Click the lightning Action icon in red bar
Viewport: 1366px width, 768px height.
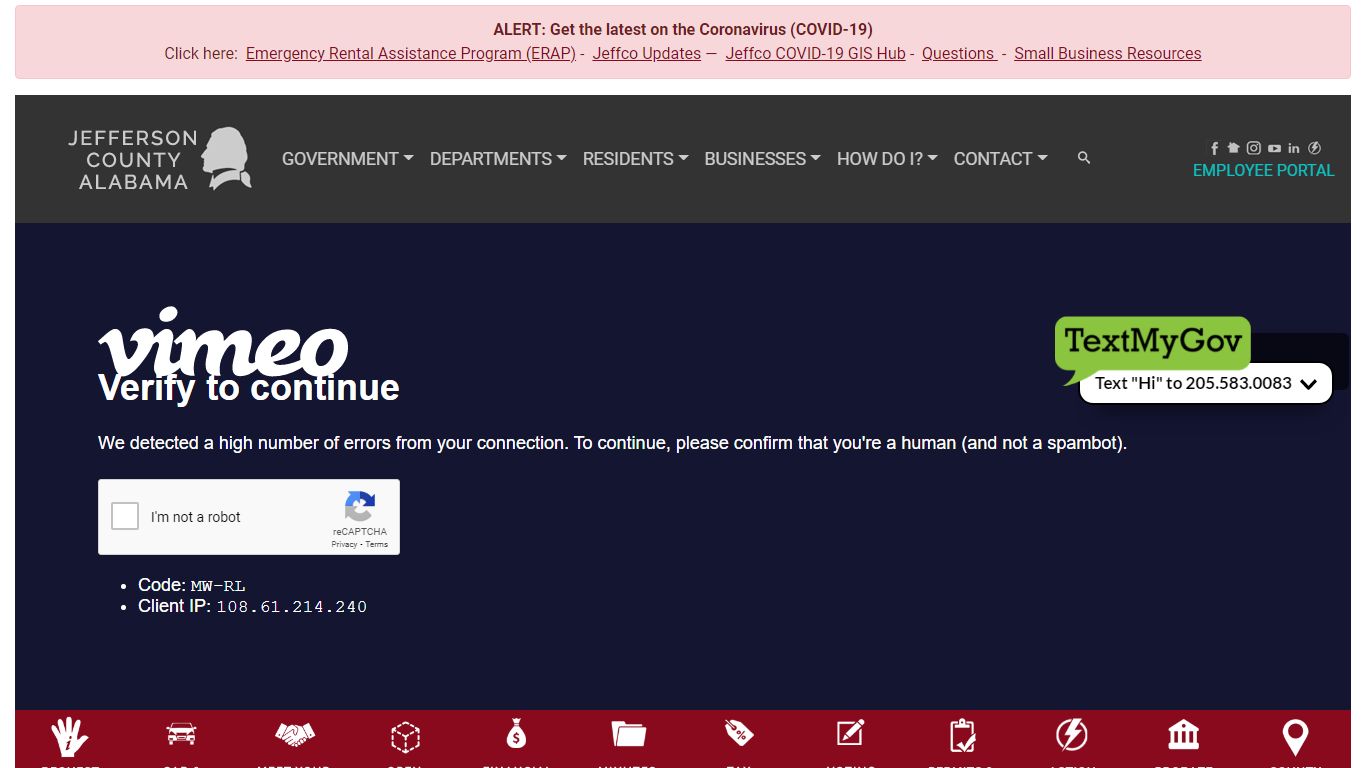[1072, 735]
